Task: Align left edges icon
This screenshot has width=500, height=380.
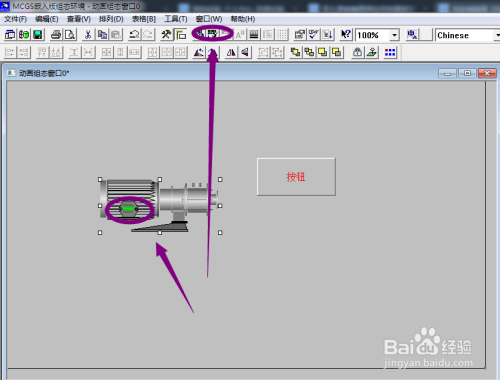Action: [x=10, y=52]
